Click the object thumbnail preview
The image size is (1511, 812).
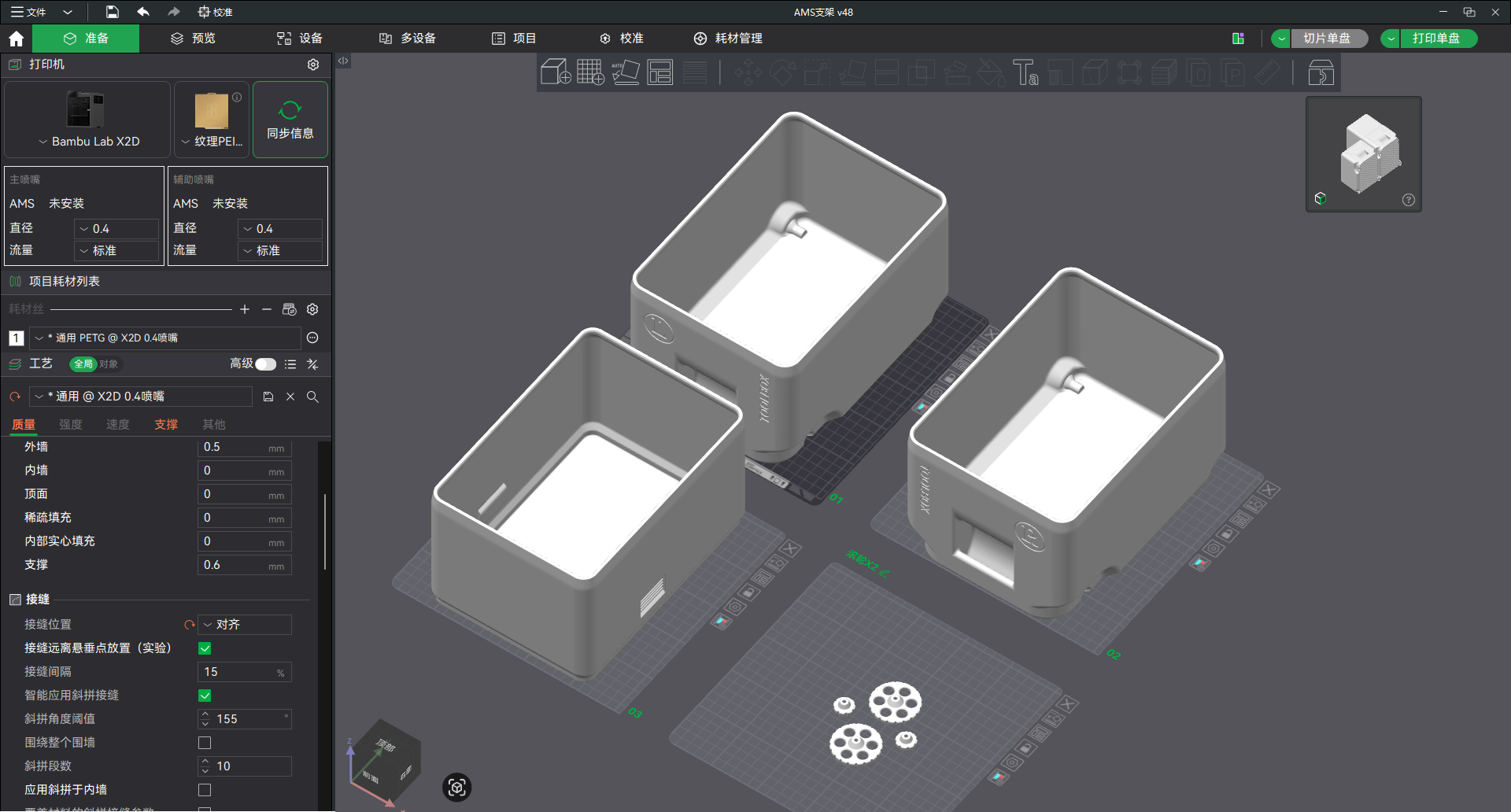click(1364, 154)
